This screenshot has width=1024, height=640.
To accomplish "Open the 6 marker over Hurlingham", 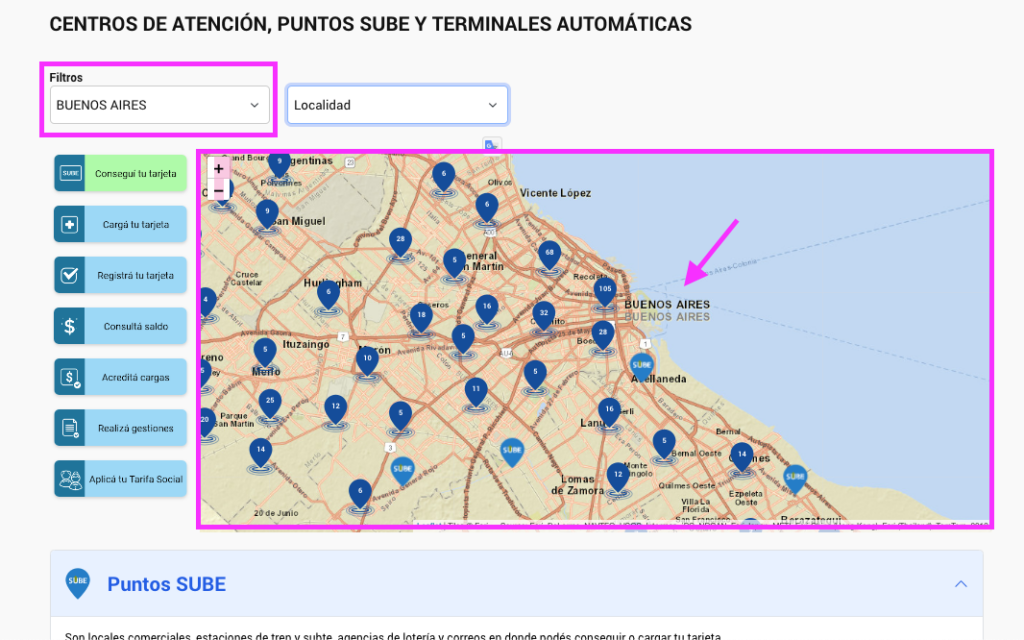I will 328,297.
